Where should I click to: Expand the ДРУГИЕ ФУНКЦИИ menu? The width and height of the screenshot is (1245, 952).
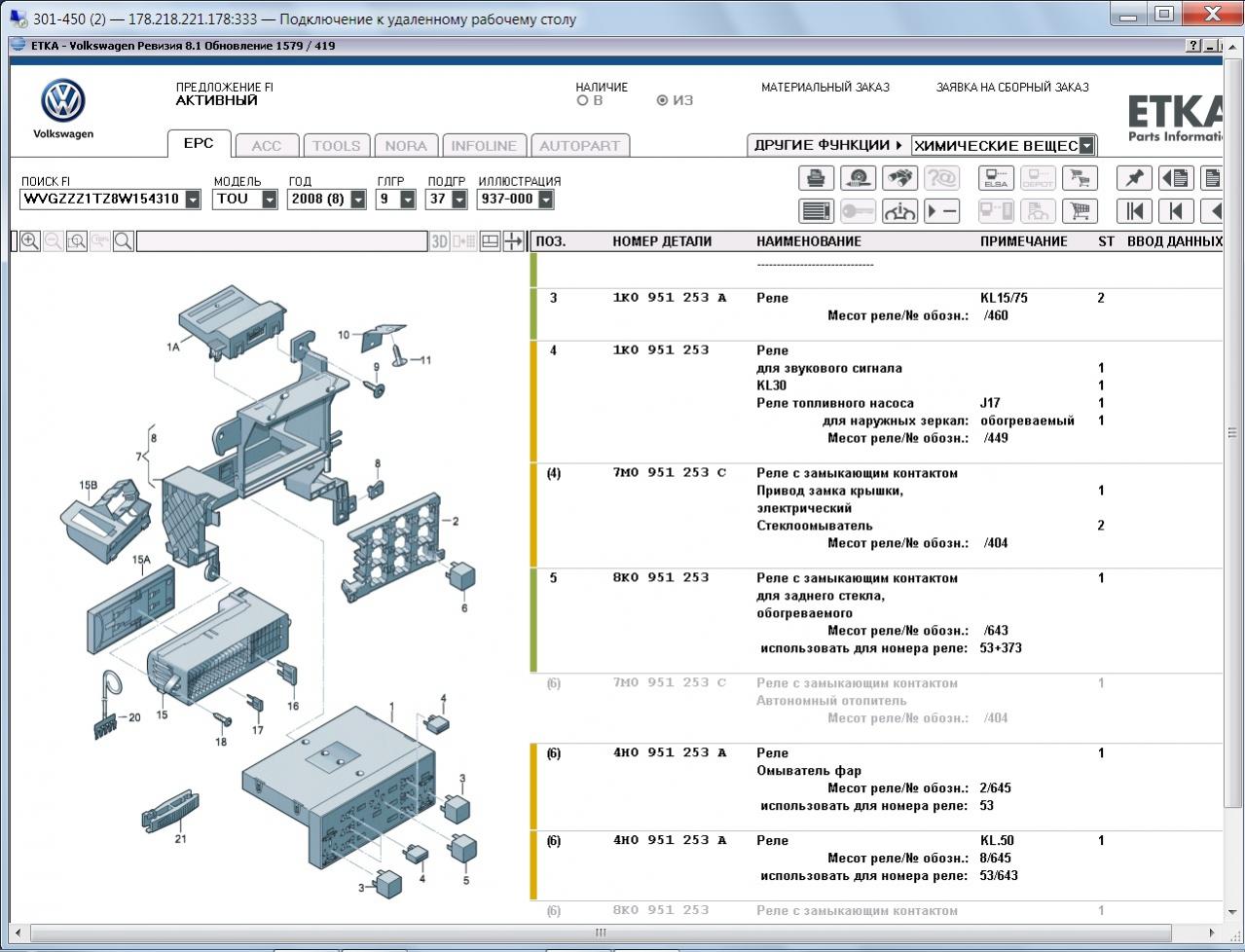(827, 145)
